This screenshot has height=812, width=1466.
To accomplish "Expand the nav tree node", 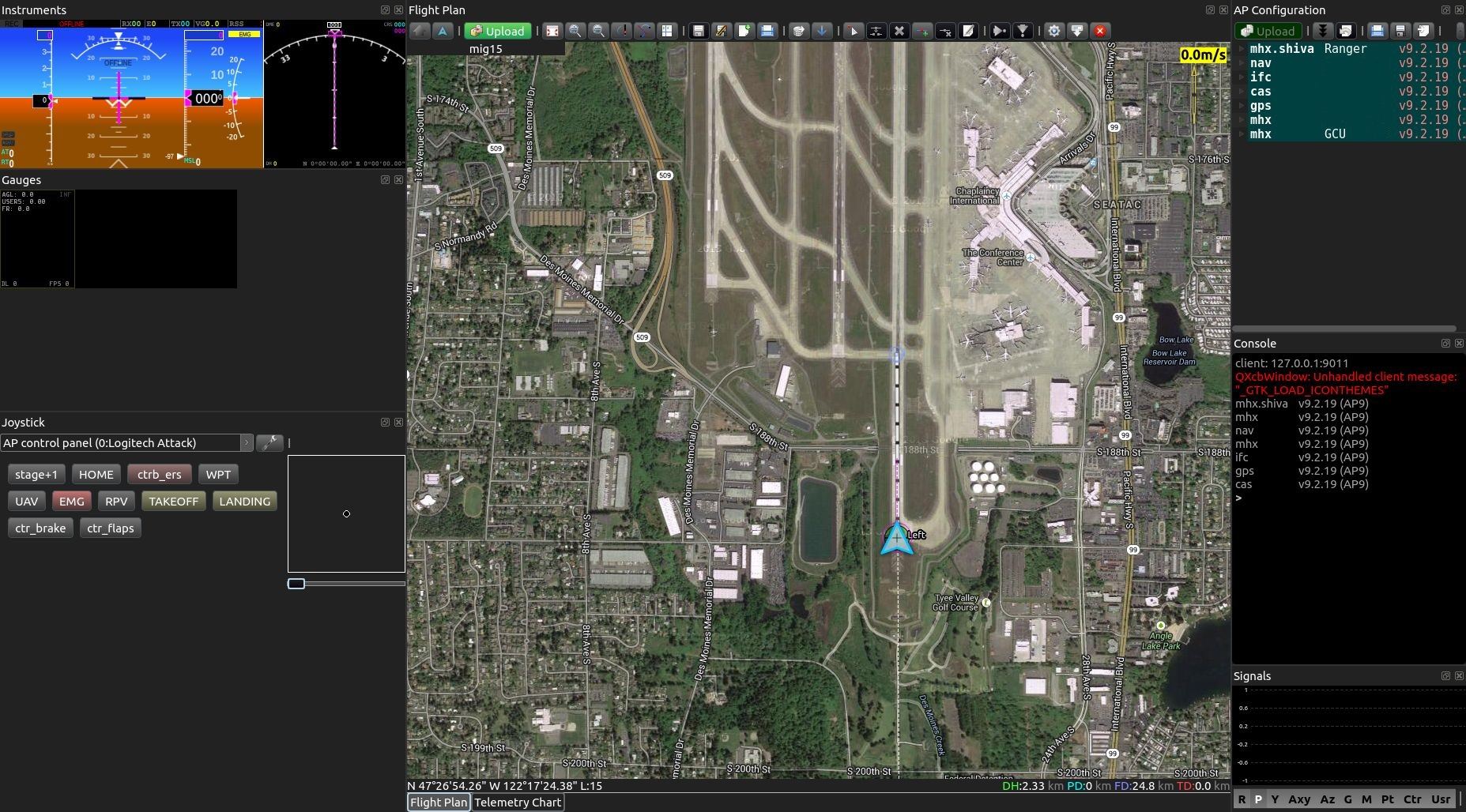I will (1242, 63).
